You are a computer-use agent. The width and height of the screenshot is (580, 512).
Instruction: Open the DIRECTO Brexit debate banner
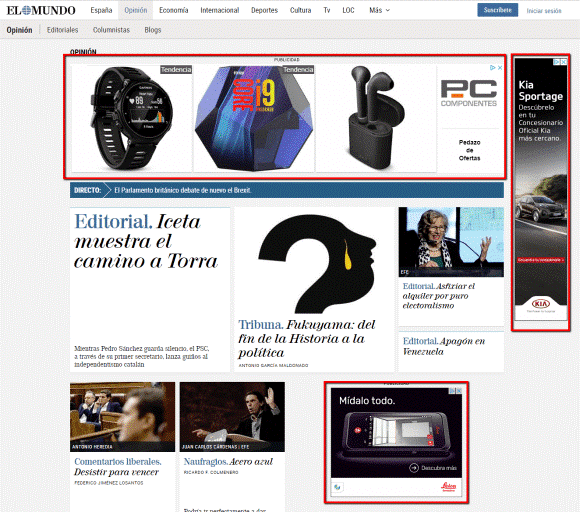[287, 190]
